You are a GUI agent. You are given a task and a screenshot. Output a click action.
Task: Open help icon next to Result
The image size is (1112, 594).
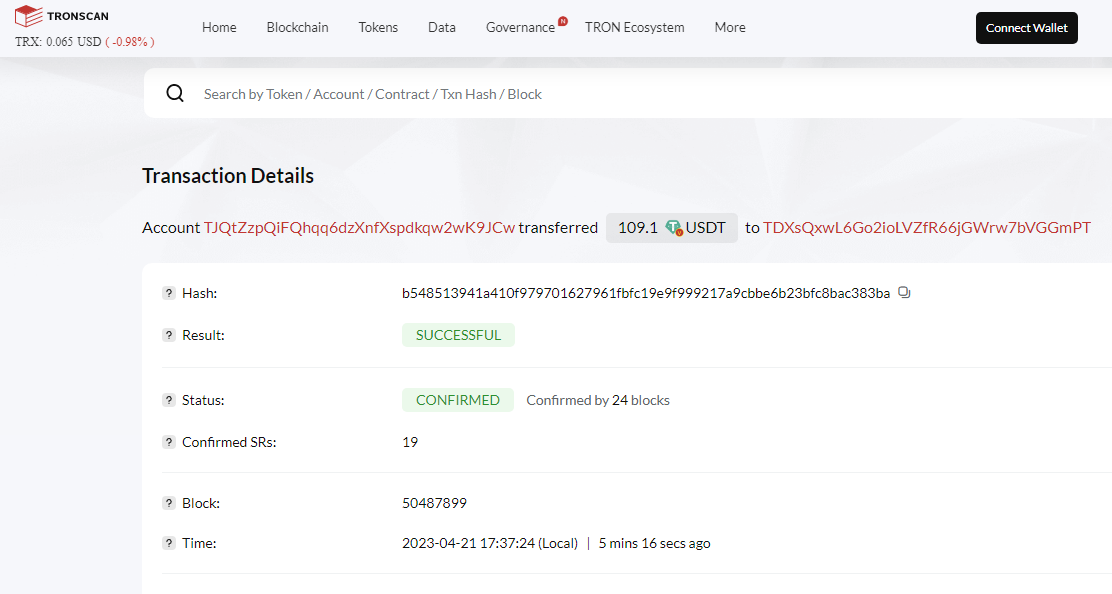tap(169, 335)
